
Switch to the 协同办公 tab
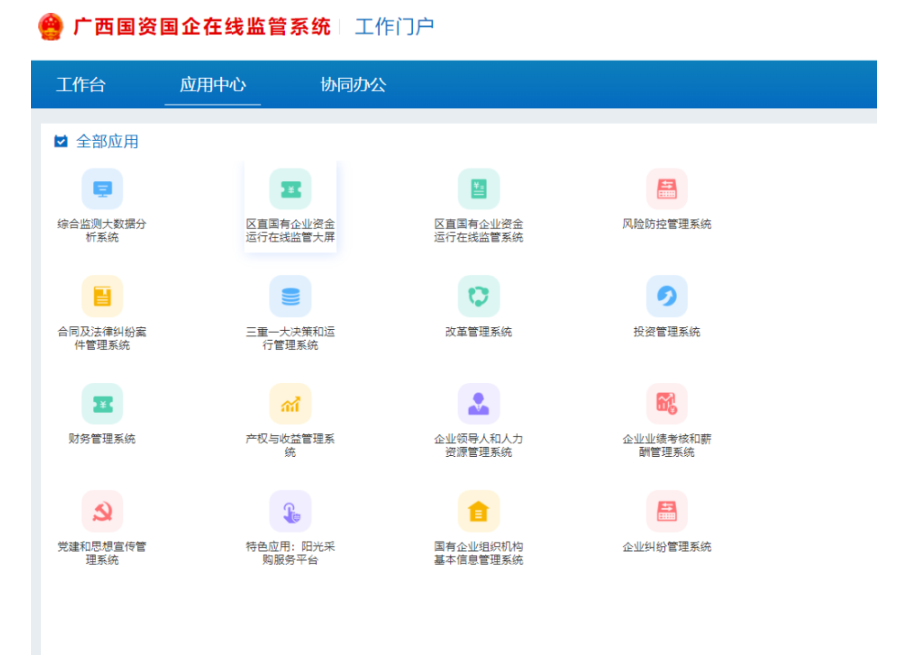point(352,85)
